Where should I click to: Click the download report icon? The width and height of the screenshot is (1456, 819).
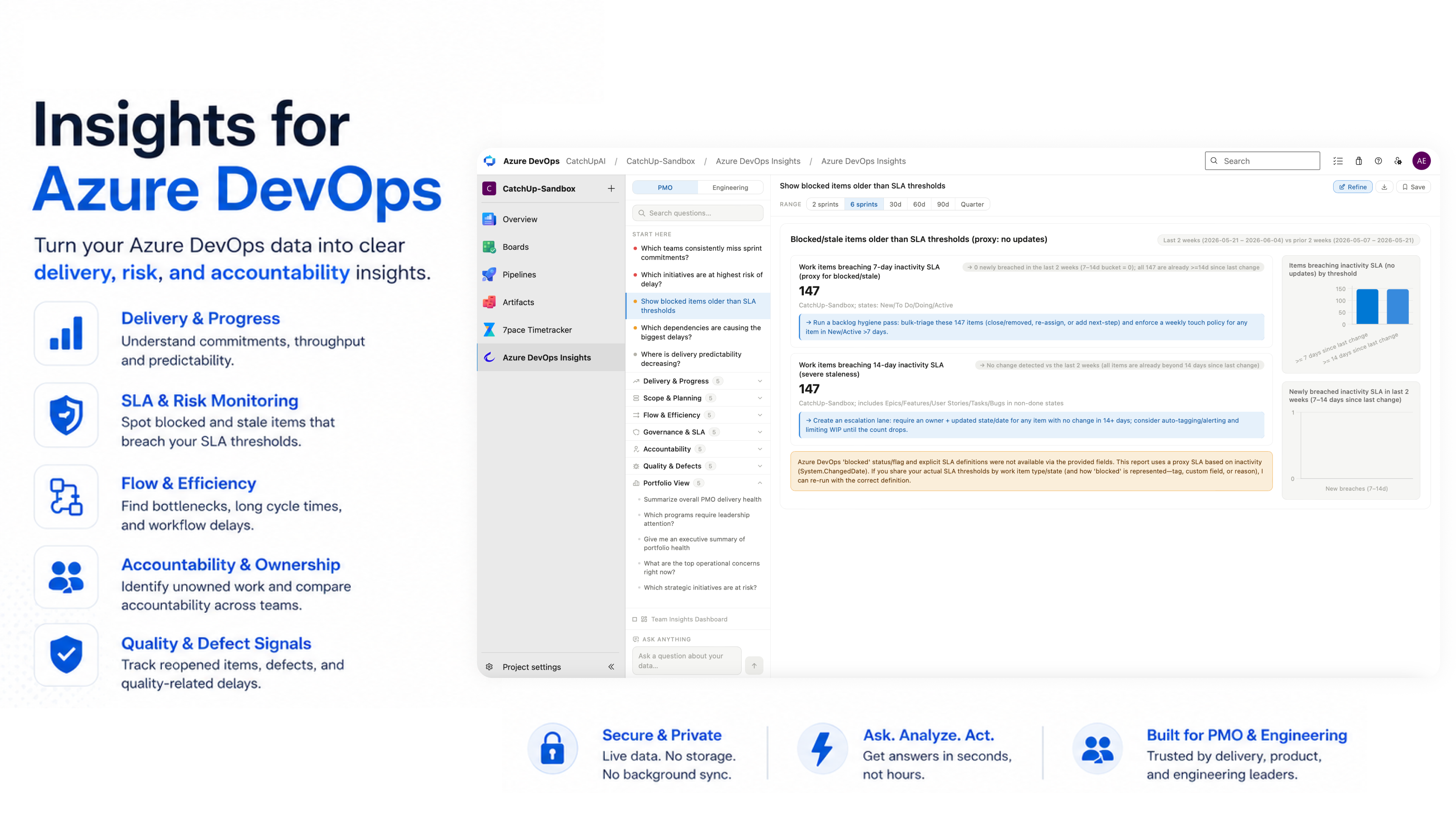(1384, 187)
